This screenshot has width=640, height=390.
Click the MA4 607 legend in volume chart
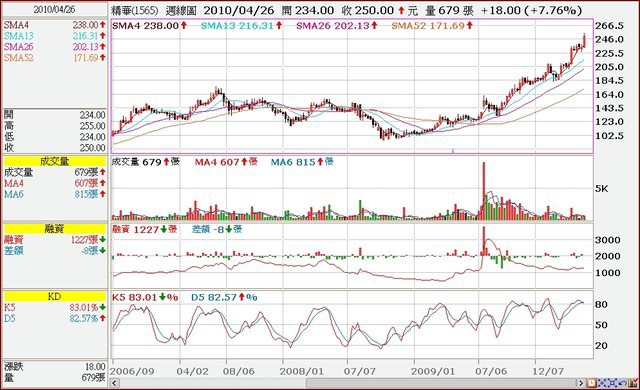(226, 162)
